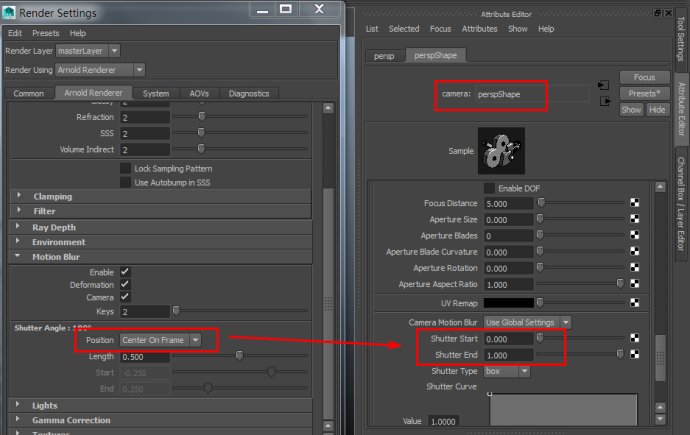This screenshot has height=435, width=690.
Task: Switch to the Diagnostics tab
Action: coord(249,93)
